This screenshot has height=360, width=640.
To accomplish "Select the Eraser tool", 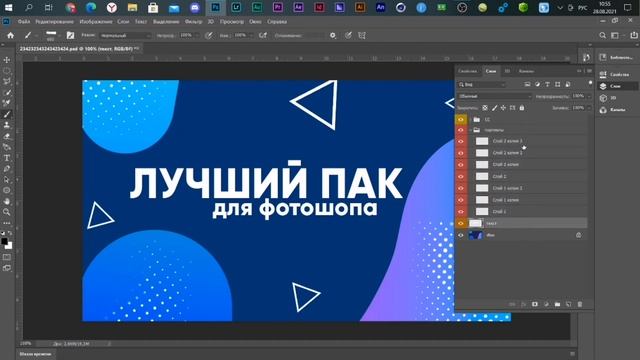I will coord(7,136).
